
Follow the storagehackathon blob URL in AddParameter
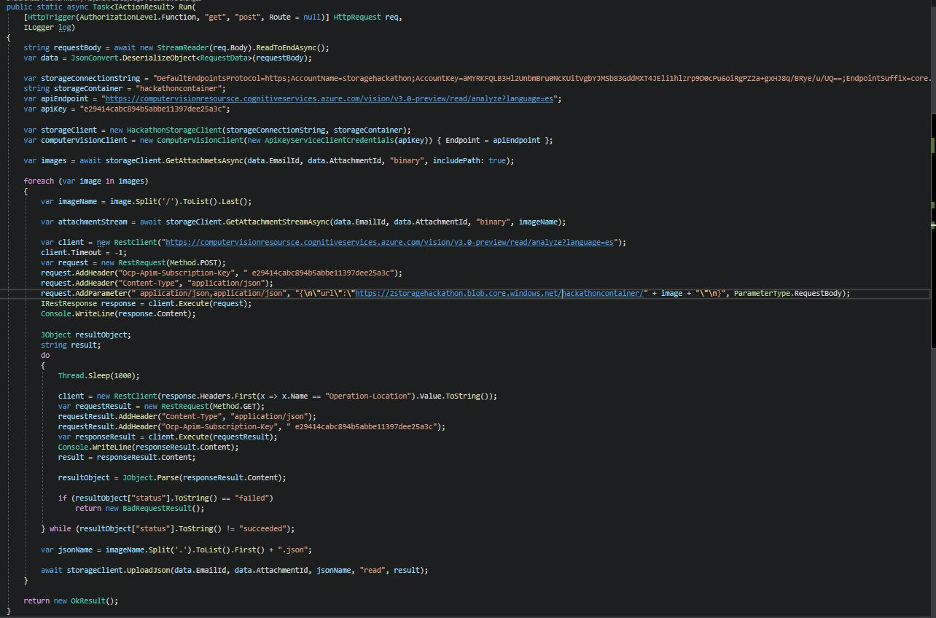coord(500,293)
